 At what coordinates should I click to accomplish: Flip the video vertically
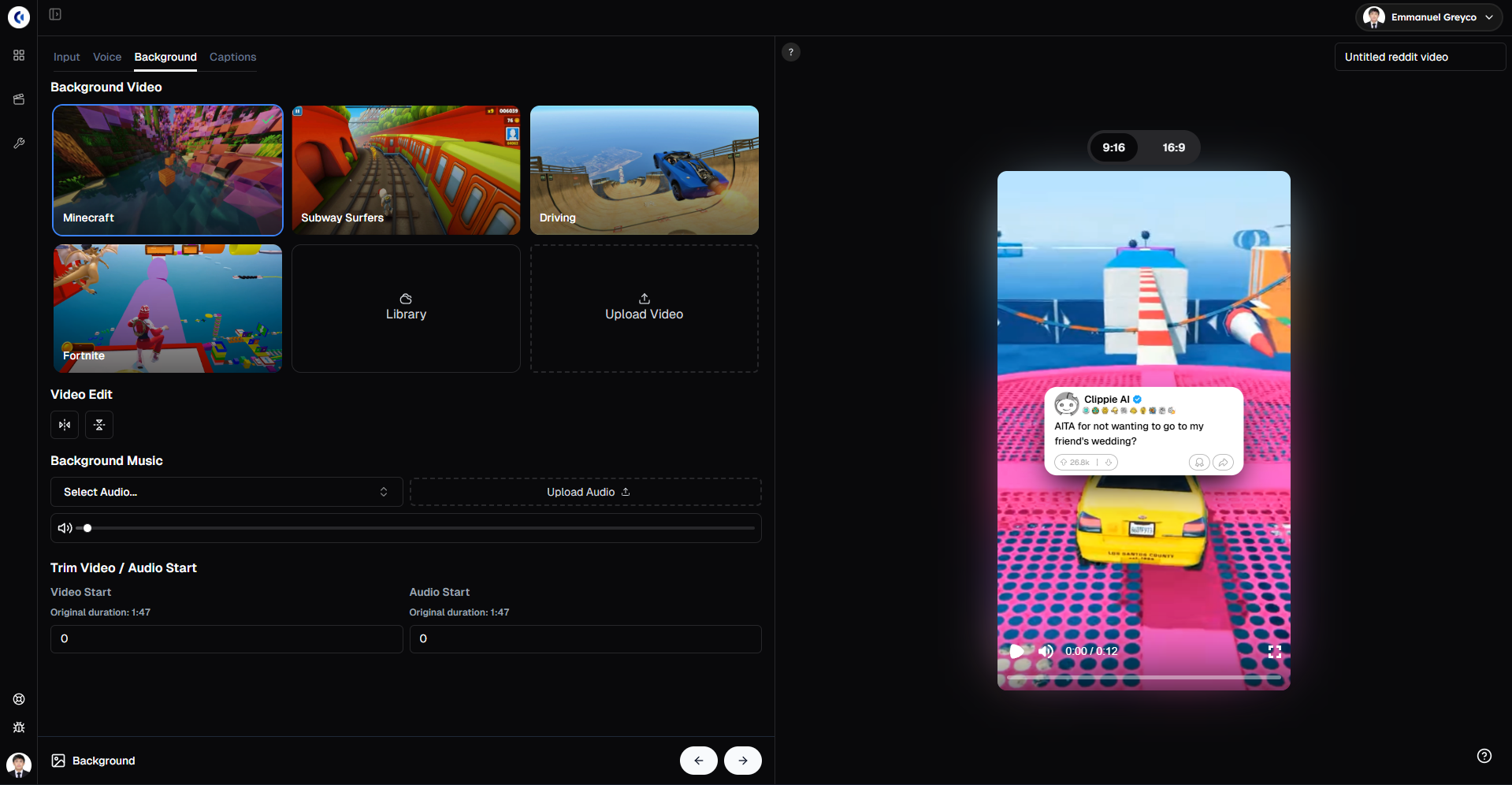click(x=99, y=425)
